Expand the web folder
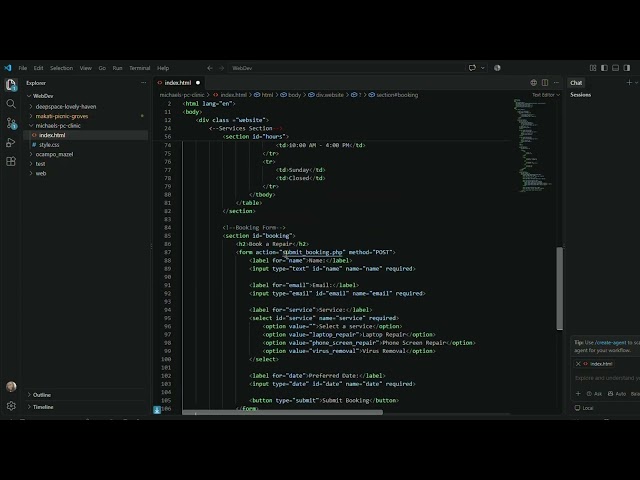This screenshot has width=640, height=480. tap(40, 173)
